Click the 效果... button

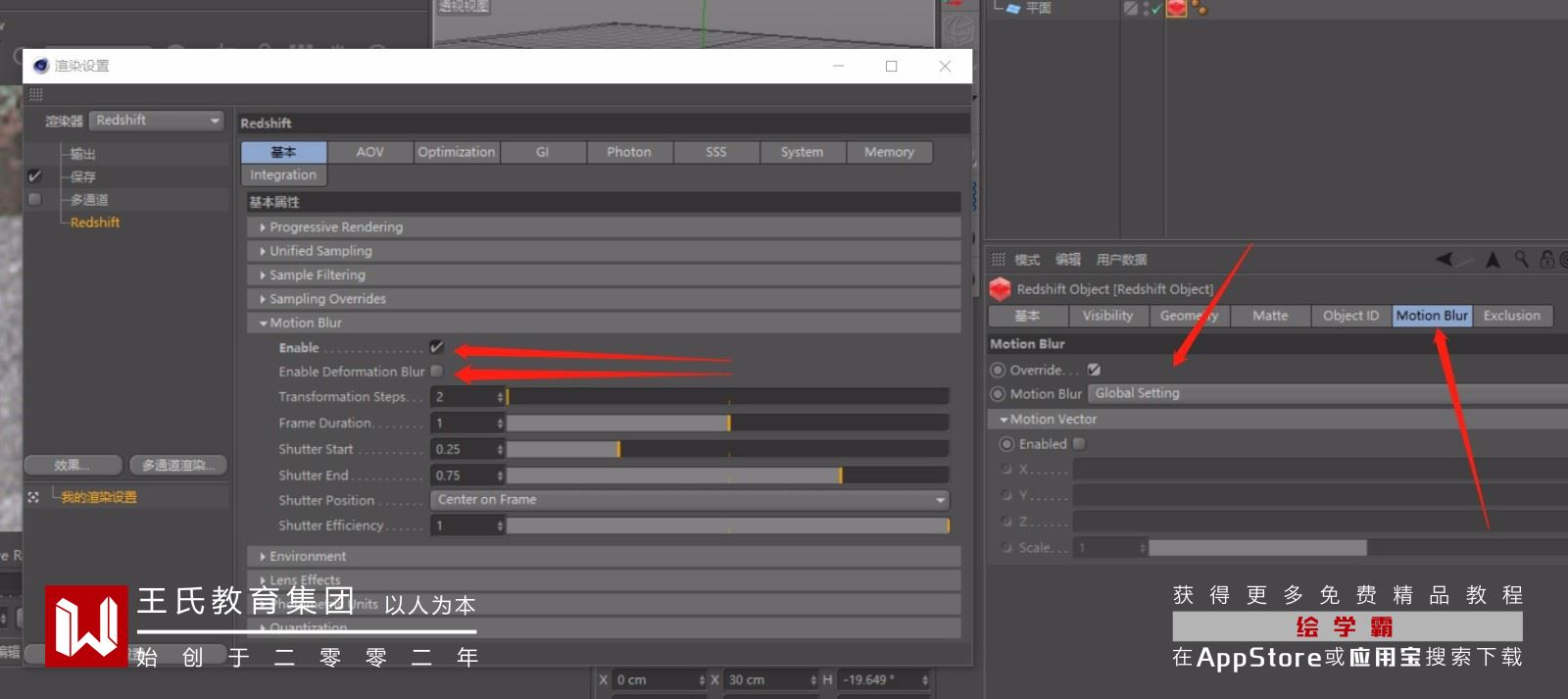tap(73, 465)
